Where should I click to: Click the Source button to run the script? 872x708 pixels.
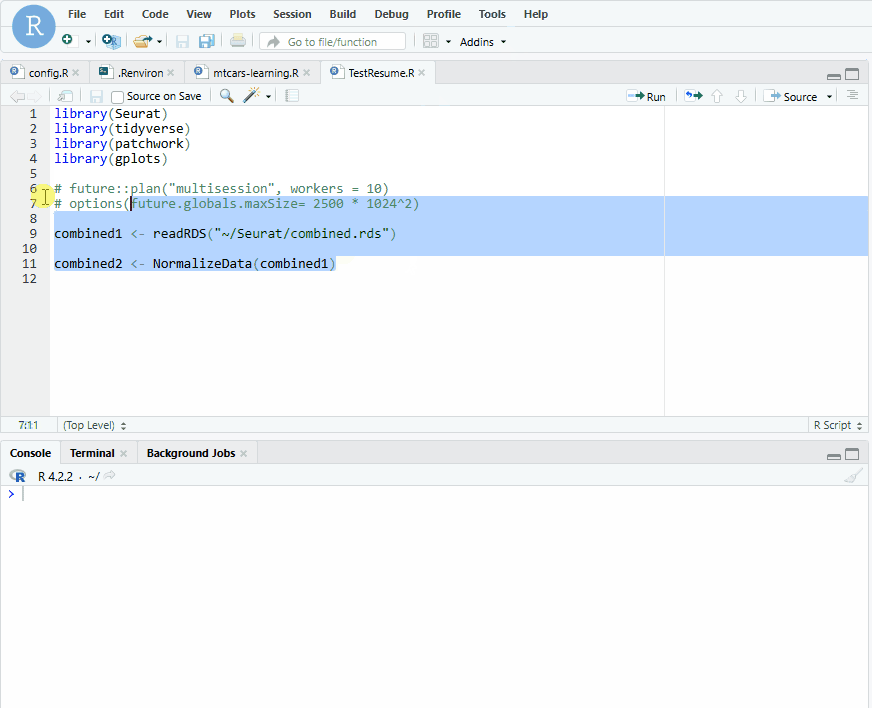(x=797, y=96)
